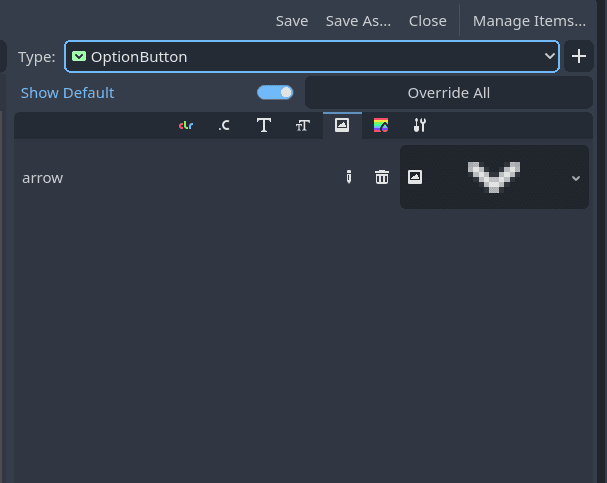607x483 pixels.
Task: Delete the arrow item with the trash icon
Action: pos(382,177)
